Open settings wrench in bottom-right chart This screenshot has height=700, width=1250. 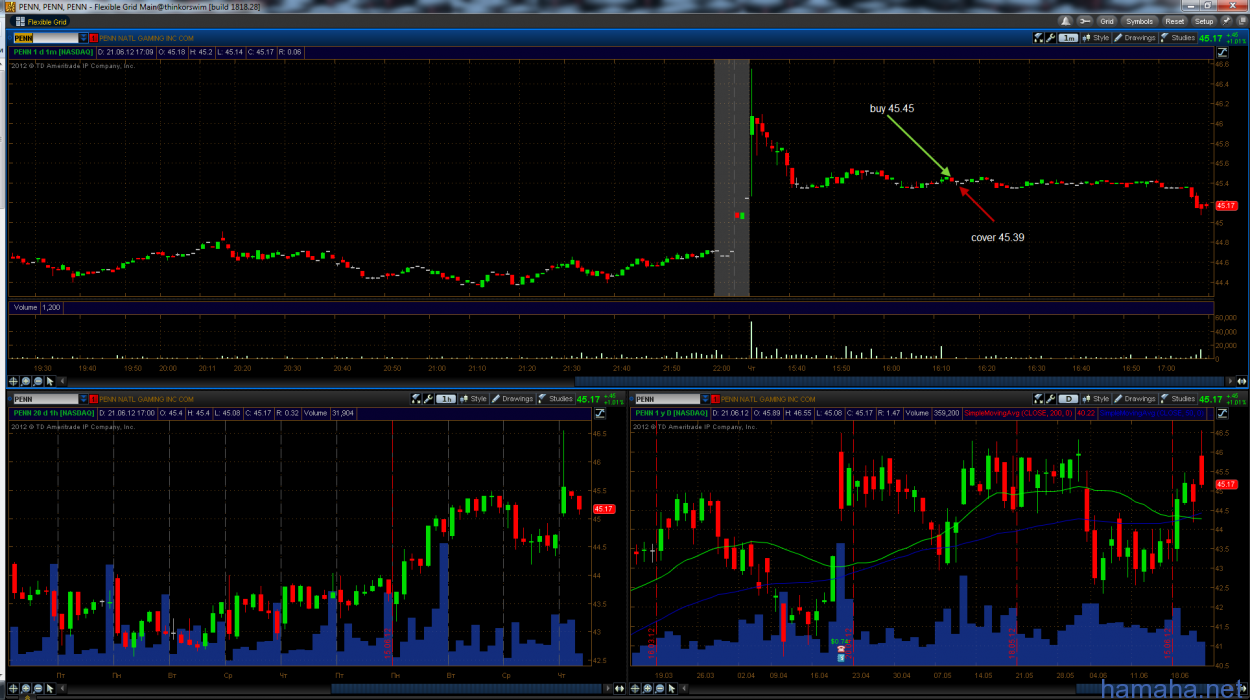click(x=1050, y=398)
